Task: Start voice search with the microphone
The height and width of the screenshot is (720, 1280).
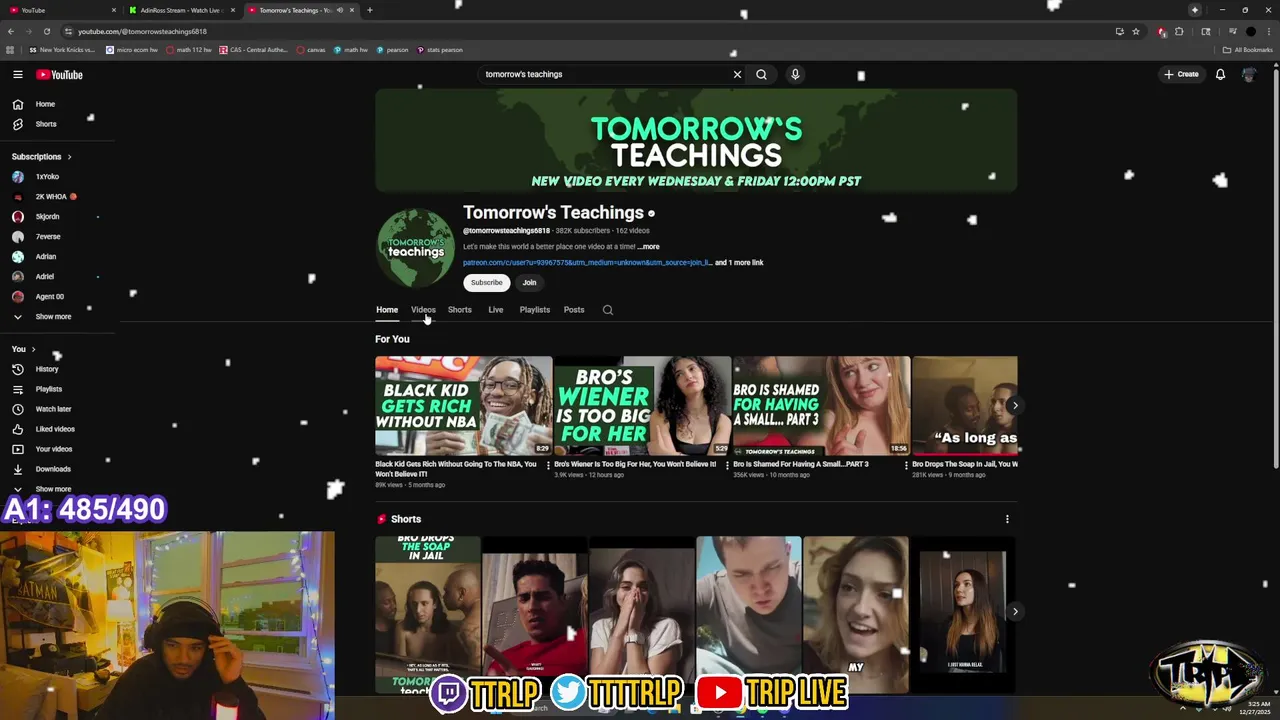Action: pyautogui.click(x=795, y=74)
